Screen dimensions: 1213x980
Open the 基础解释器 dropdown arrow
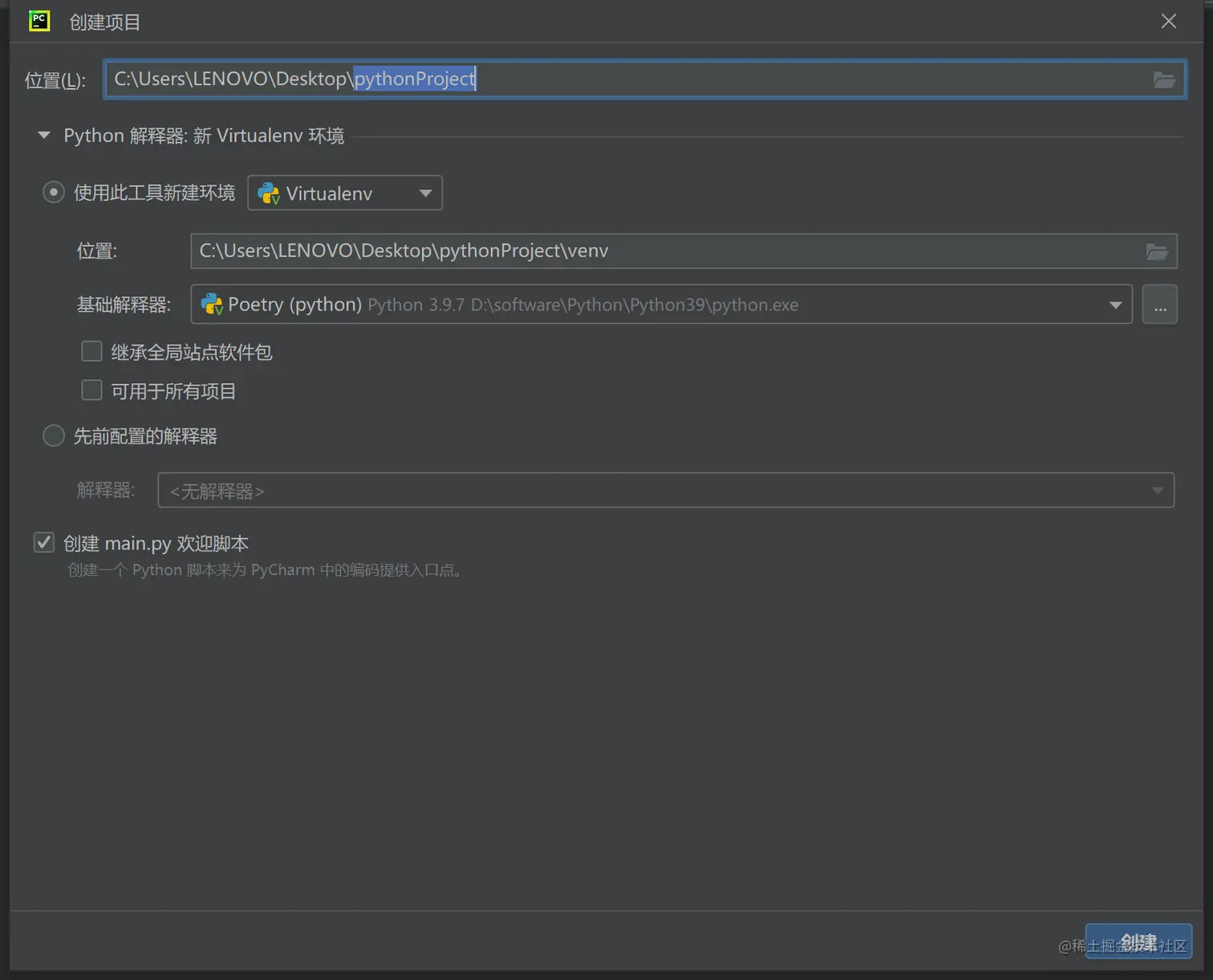1115,305
